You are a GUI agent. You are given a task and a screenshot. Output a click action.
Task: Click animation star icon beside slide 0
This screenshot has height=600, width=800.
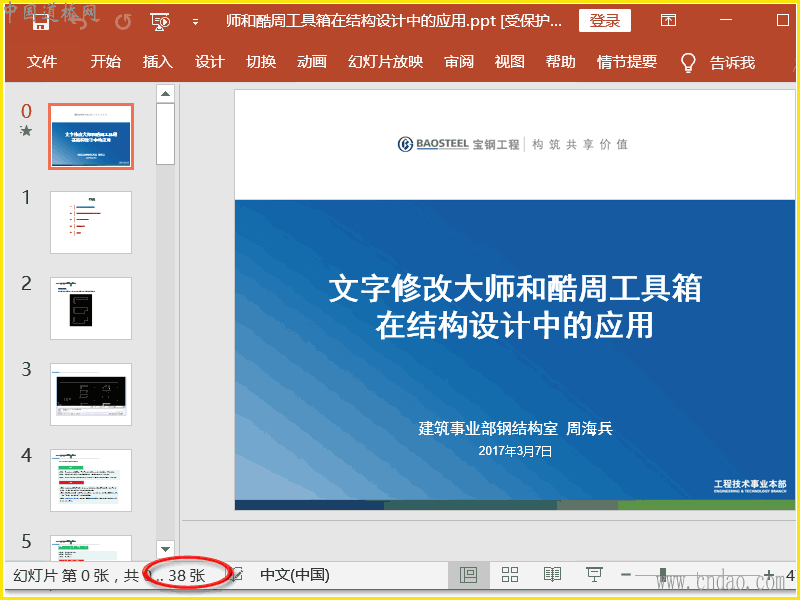pos(26,131)
